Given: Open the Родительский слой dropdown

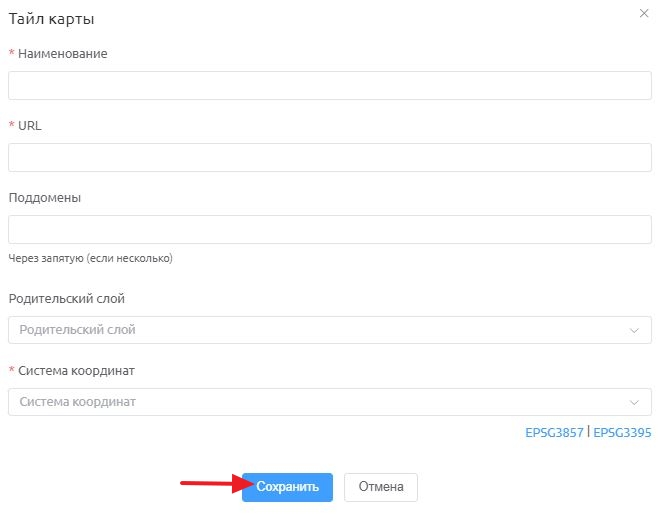Looking at the screenshot, I should pyautogui.click(x=330, y=330).
